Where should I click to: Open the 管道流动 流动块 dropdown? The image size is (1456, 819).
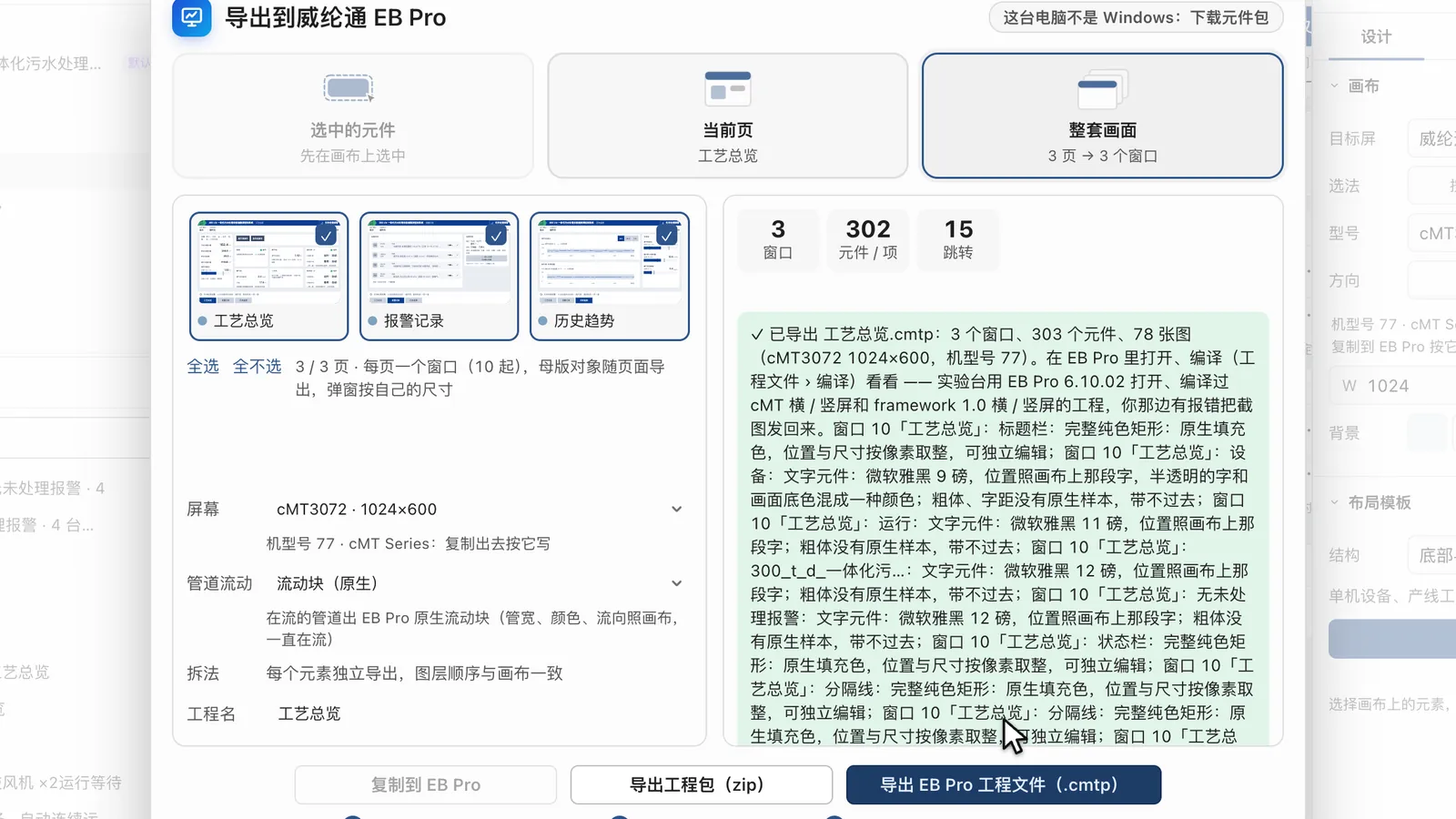[479, 583]
